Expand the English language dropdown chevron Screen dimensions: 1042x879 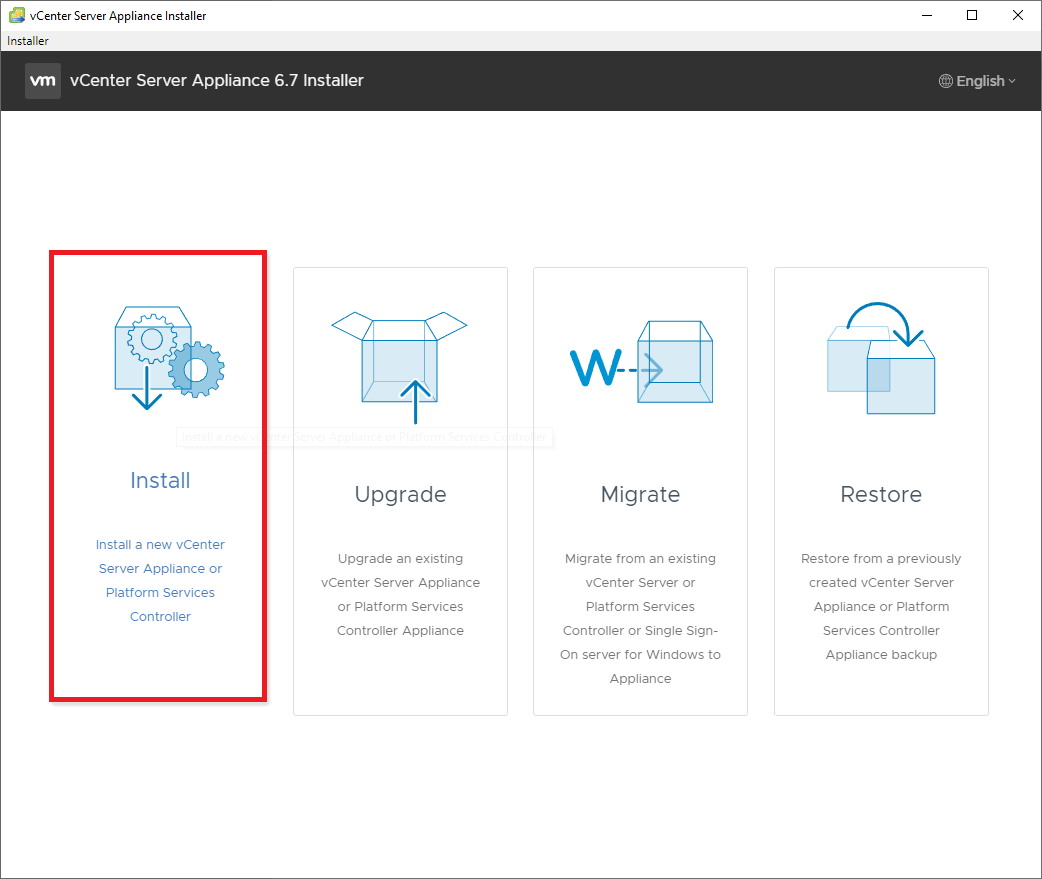coord(1012,81)
